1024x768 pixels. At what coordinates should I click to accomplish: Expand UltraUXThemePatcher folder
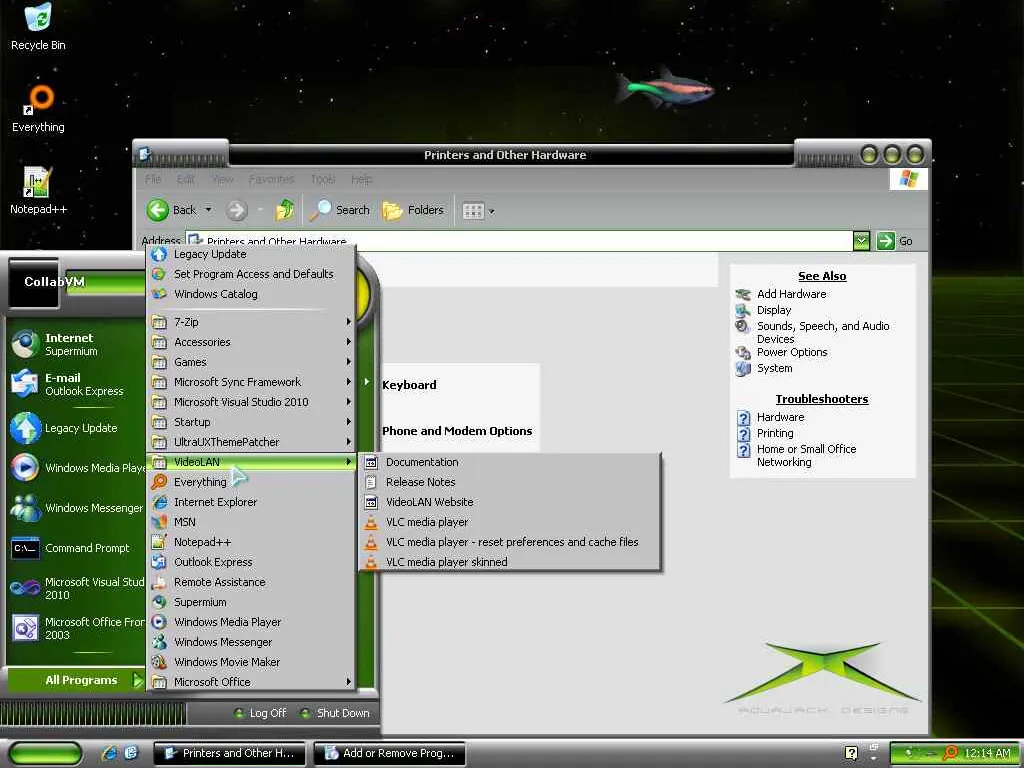click(251, 441)
